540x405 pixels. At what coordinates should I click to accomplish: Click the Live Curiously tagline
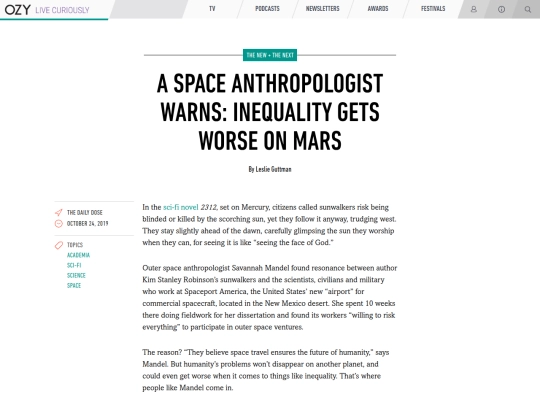pos(62,10)
